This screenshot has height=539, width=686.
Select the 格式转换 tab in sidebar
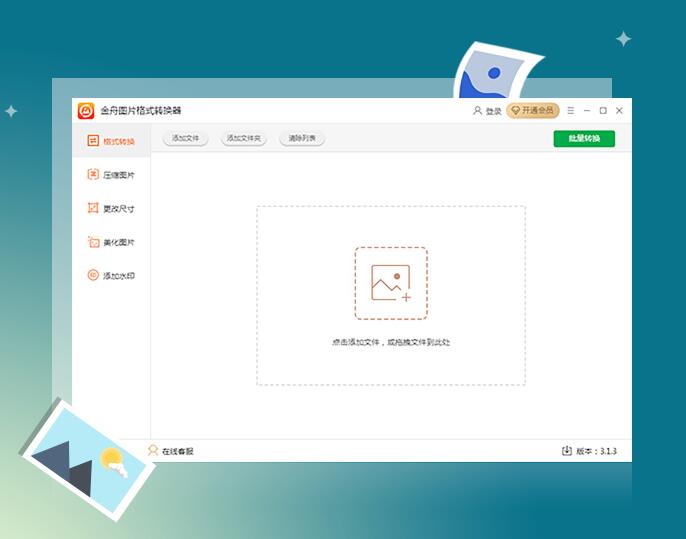[111, 140]
